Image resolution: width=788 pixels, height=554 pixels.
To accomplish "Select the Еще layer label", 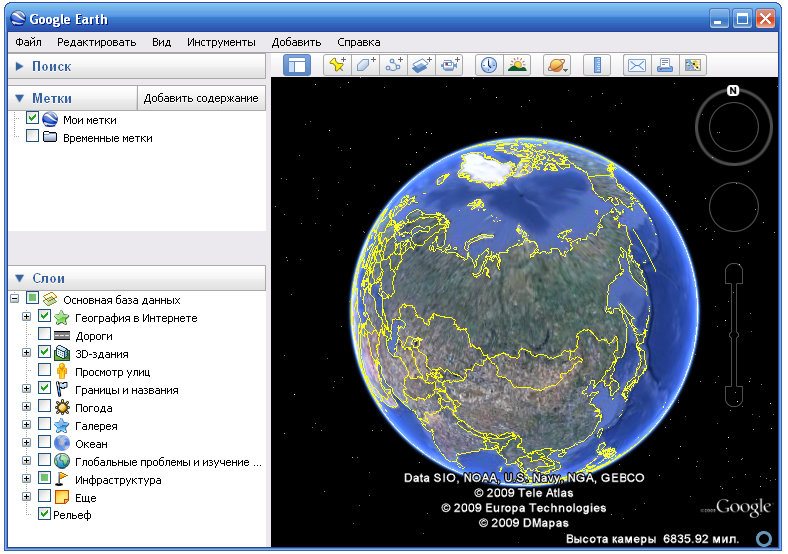I will pyautogui.click(x=85, y=498).
